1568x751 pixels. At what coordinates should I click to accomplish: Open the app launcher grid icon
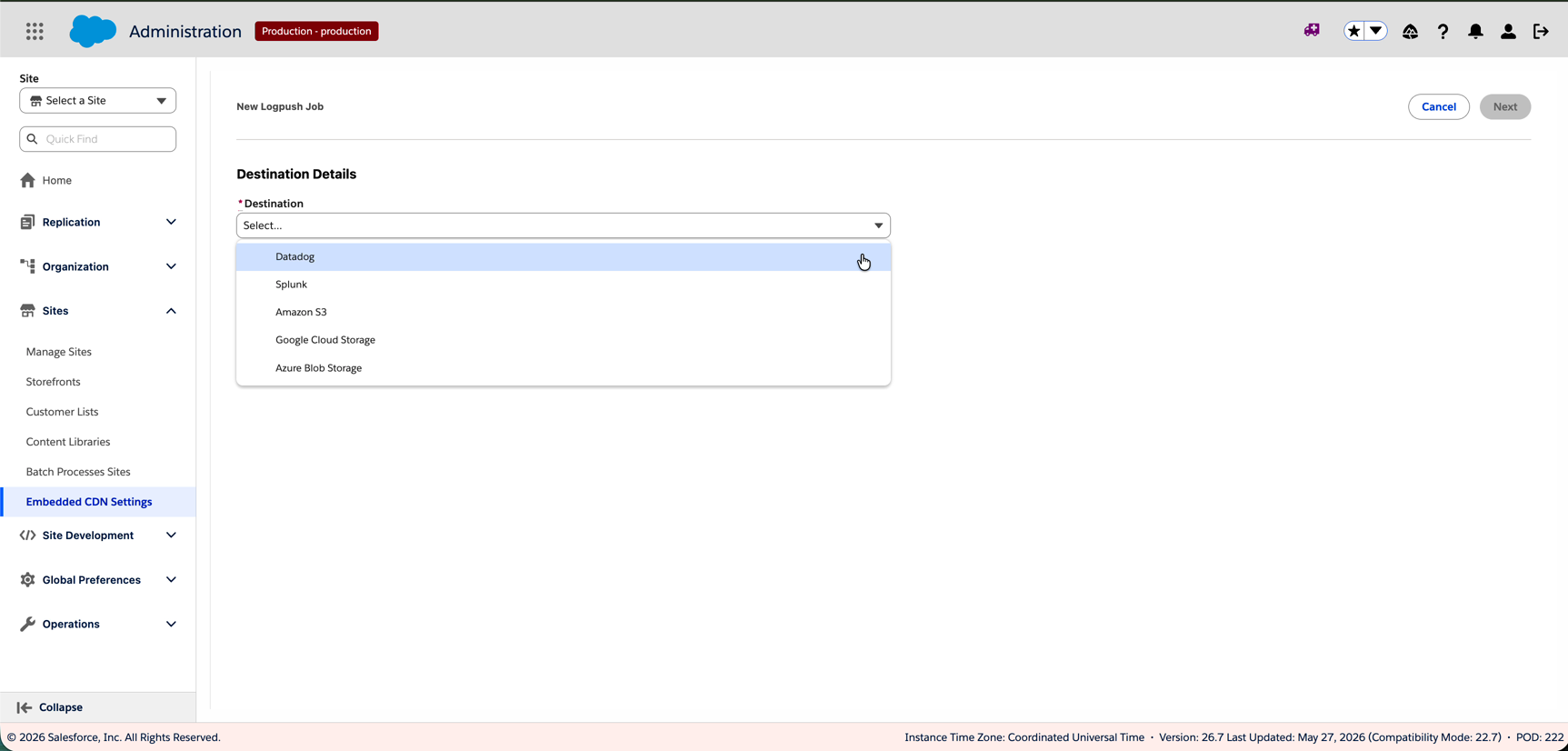click(35, 31)
